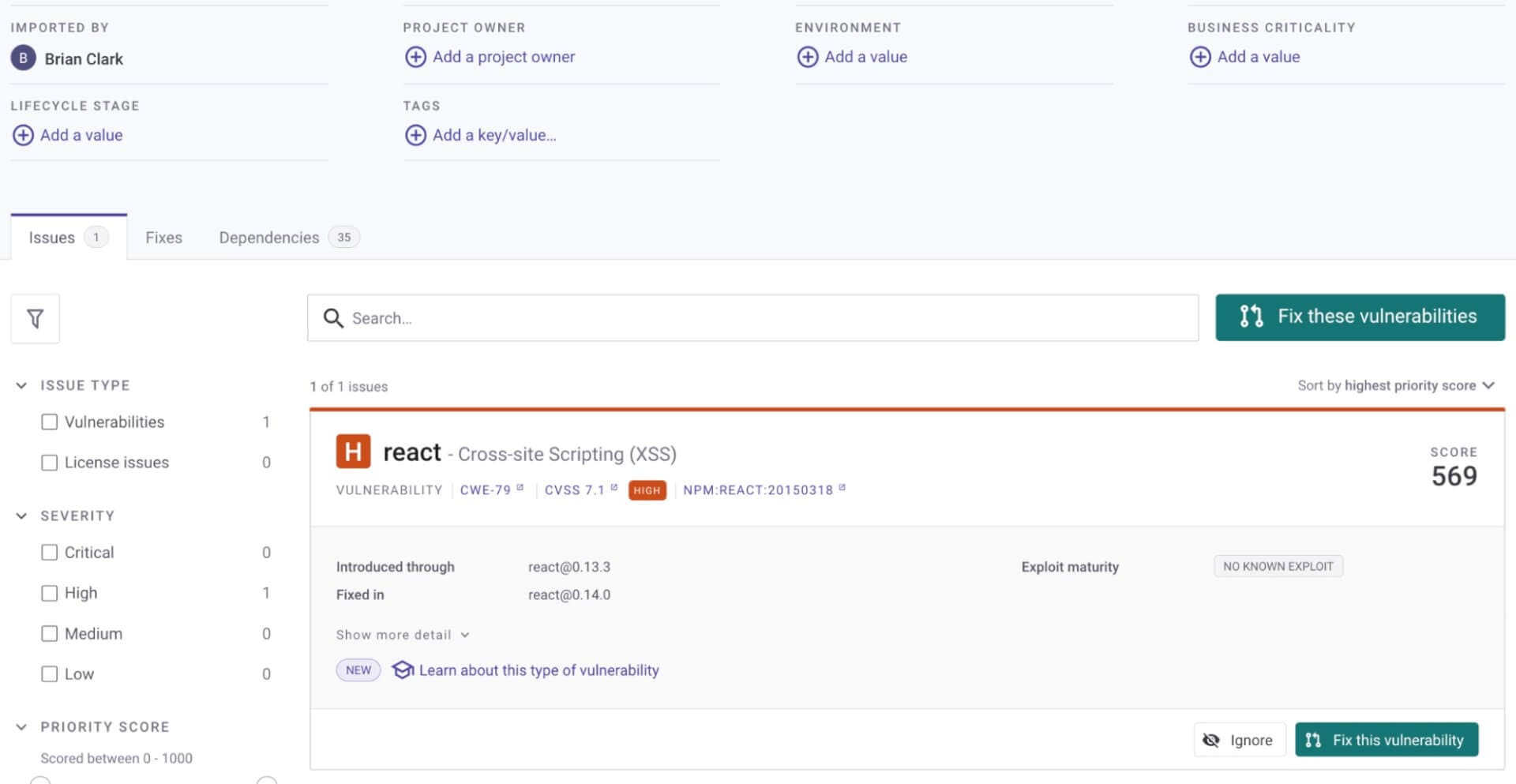The image size is (1516, 784).
Task: Click the high severity H badge on react issue
Action: (353, 452)
